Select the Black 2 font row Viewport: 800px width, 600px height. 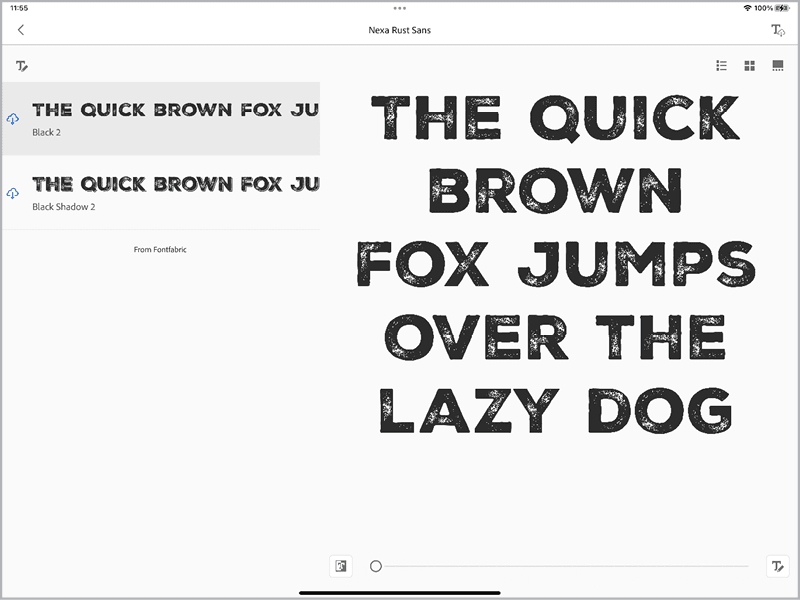161,118
